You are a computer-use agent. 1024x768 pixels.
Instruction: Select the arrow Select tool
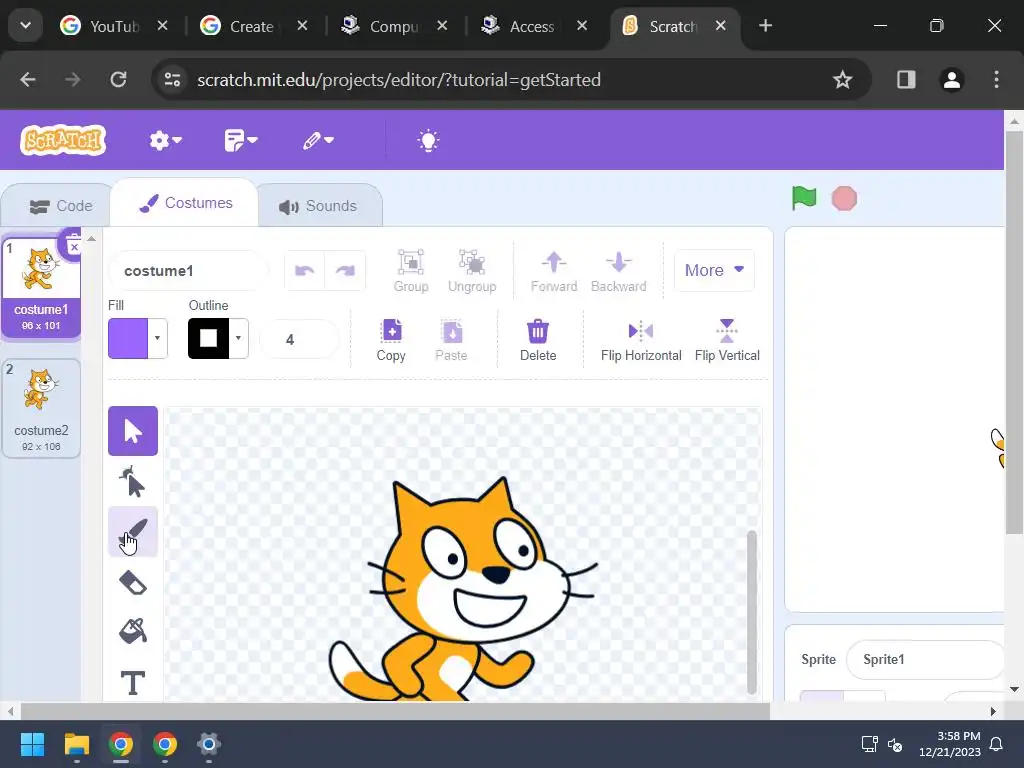click(133, 431)
